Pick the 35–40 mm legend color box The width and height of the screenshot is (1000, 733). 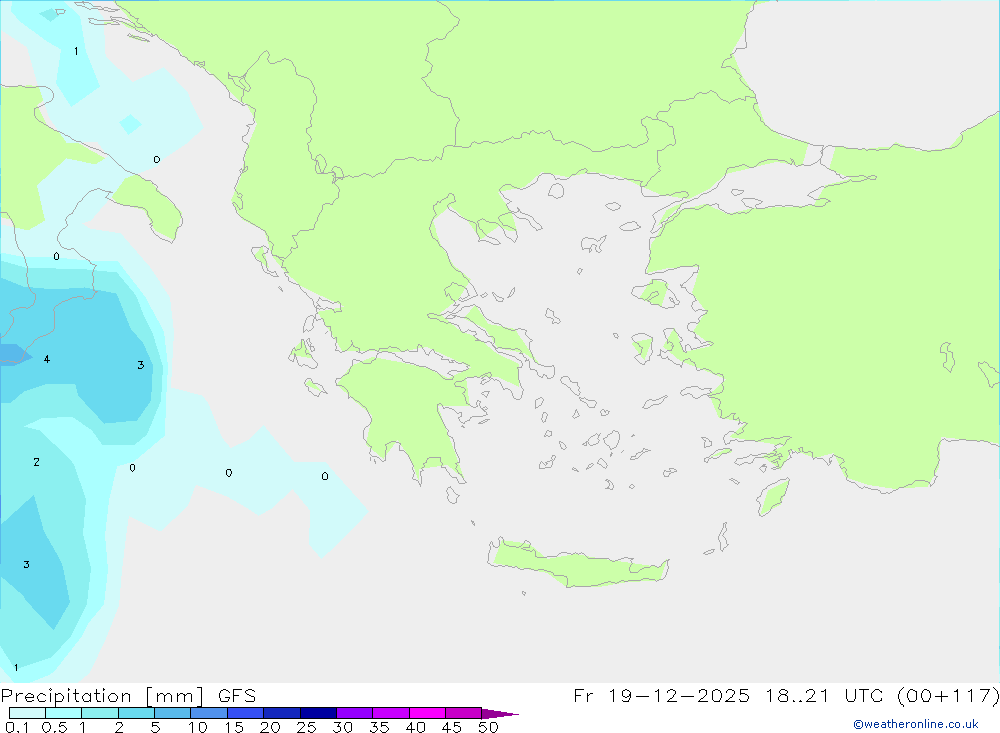point(390,713)
